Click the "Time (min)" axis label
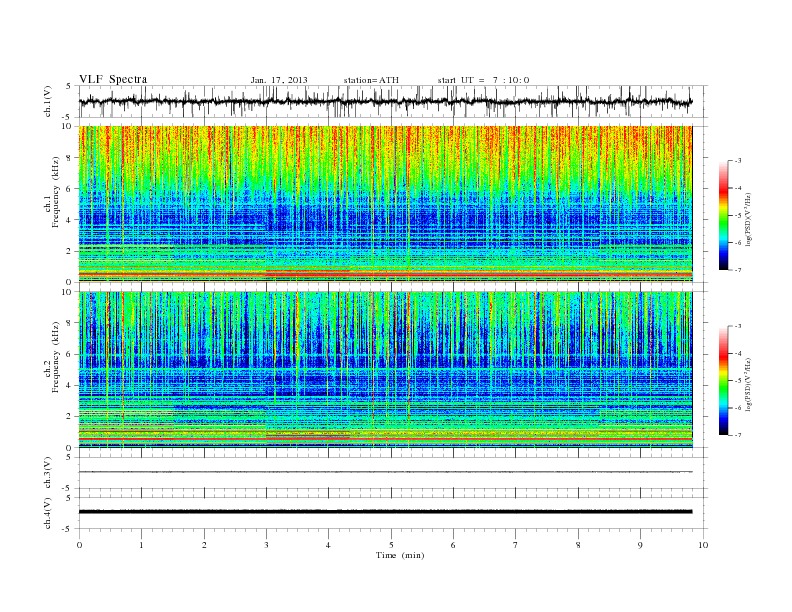The width and height of the screenshot is (792, 612). pyautogui.click(x=400, y=555)
